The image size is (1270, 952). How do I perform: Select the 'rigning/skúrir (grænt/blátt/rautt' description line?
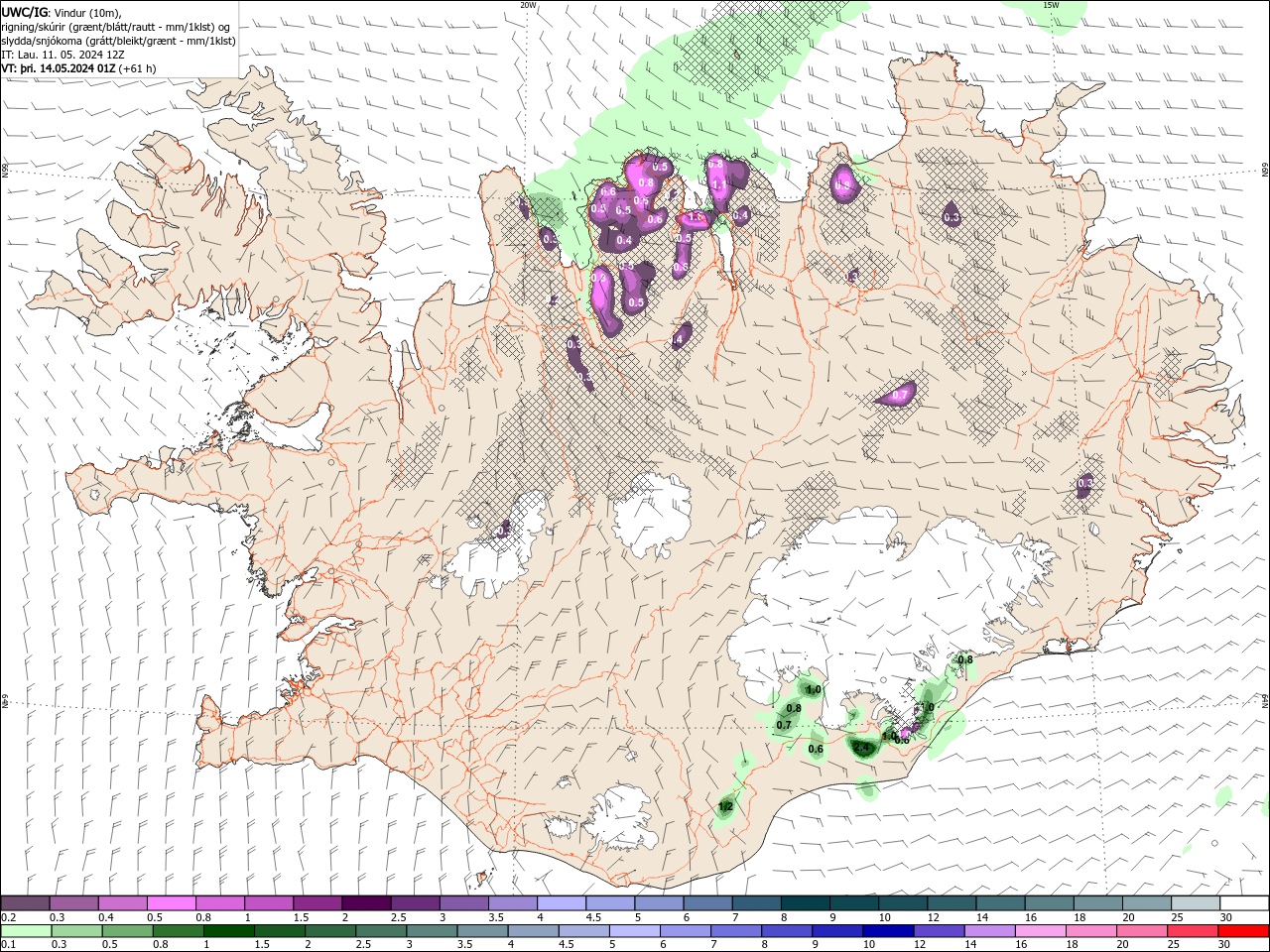tap(117, 27)
